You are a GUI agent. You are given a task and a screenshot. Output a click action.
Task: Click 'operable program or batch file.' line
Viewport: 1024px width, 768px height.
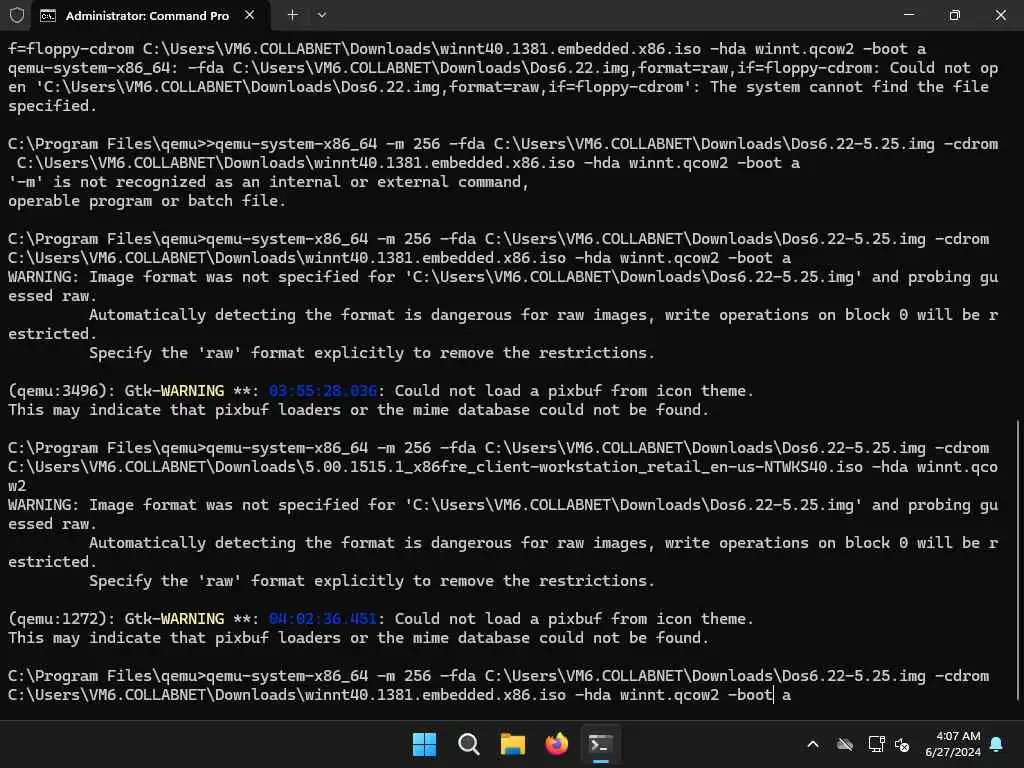[x=147, y=200]
